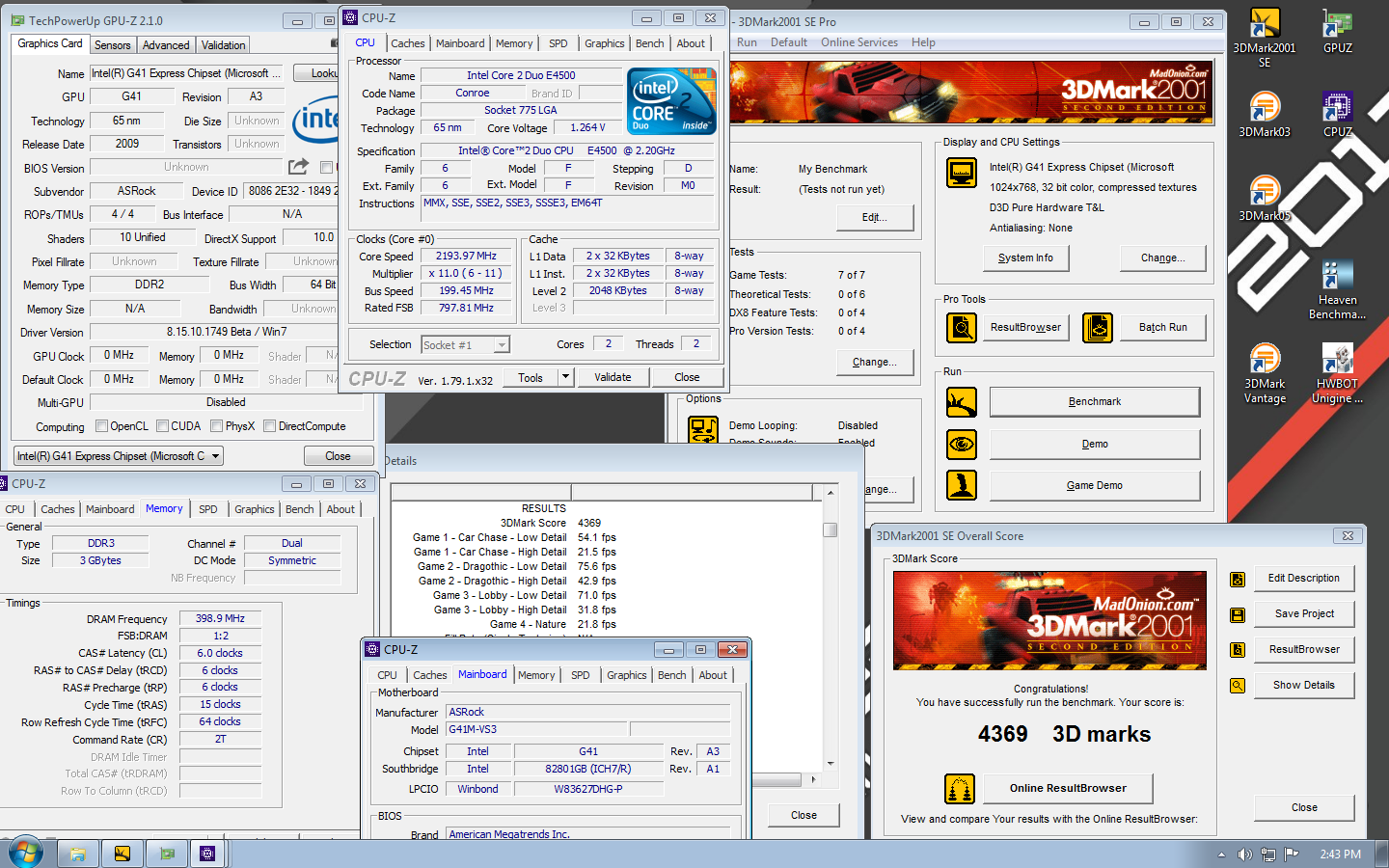Launch 3DMark03 desktop icon
Screen dimensions: 1389x868
(1265, 115)
